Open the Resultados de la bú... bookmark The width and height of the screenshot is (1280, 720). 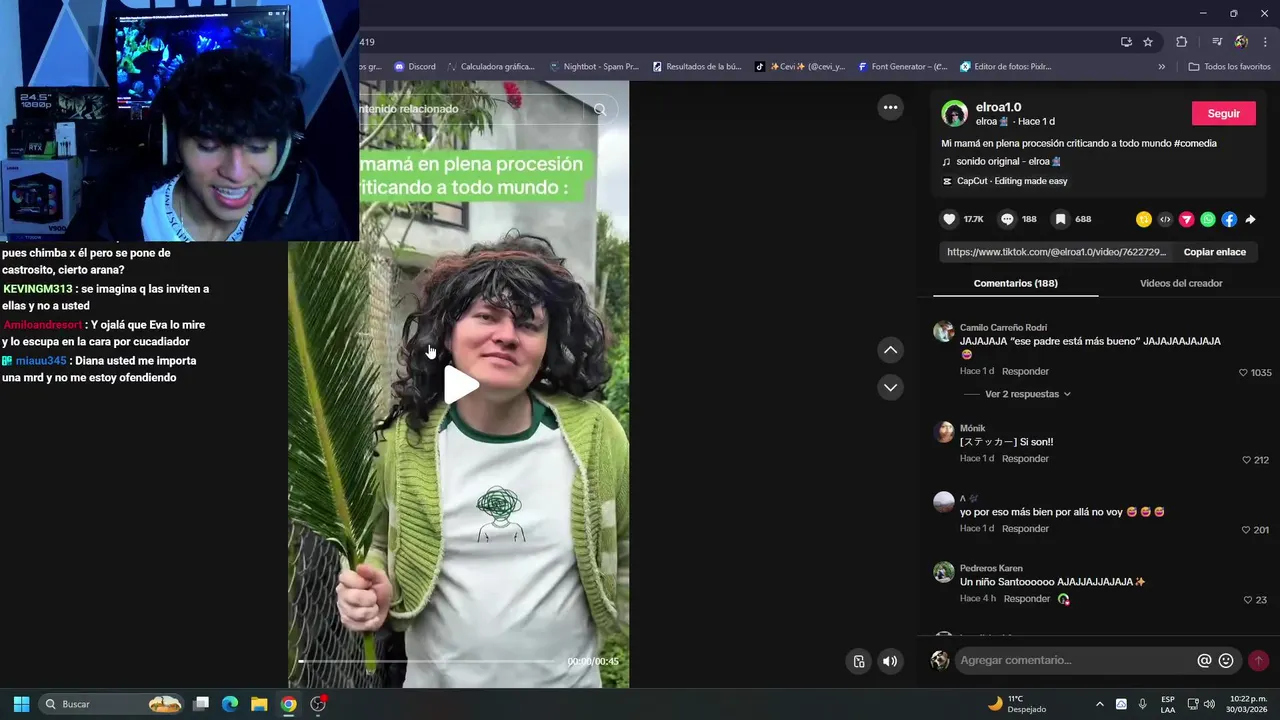click(x=697, y=66)
